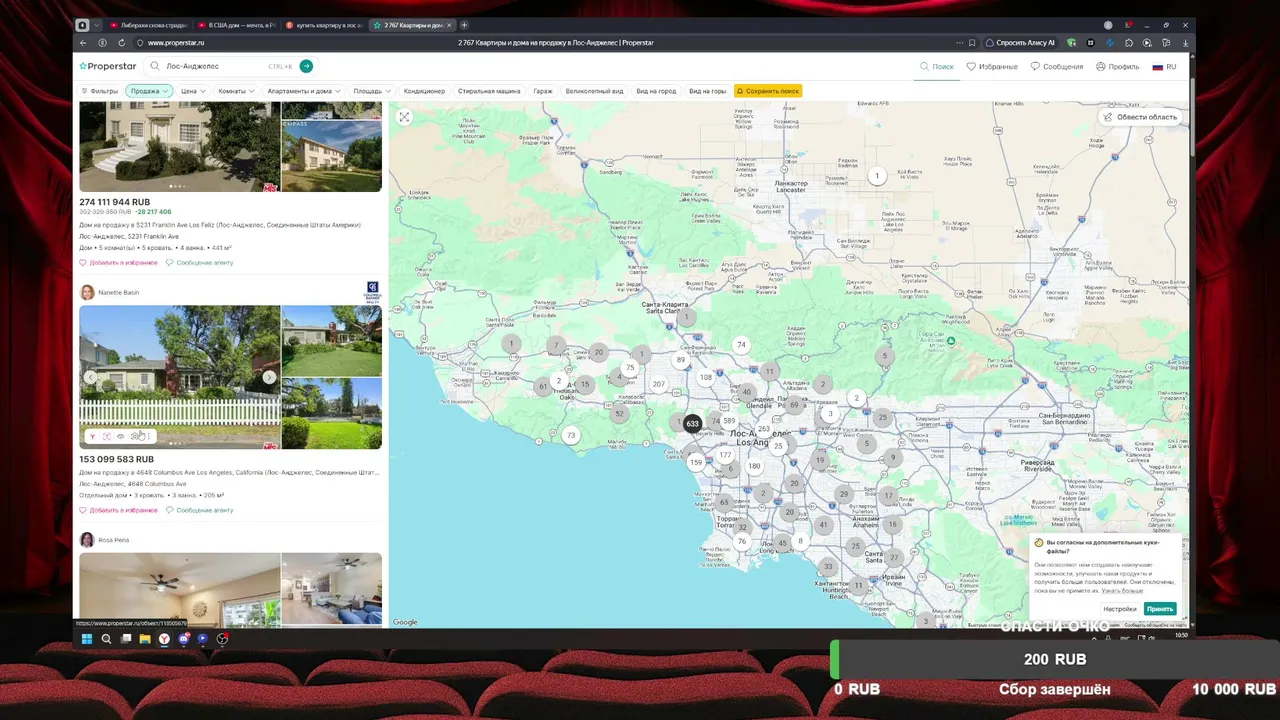Viewport: 1280px width, 720px height.
Task: Show next photo of Columbus Ave listing
Action: point(269,377)
